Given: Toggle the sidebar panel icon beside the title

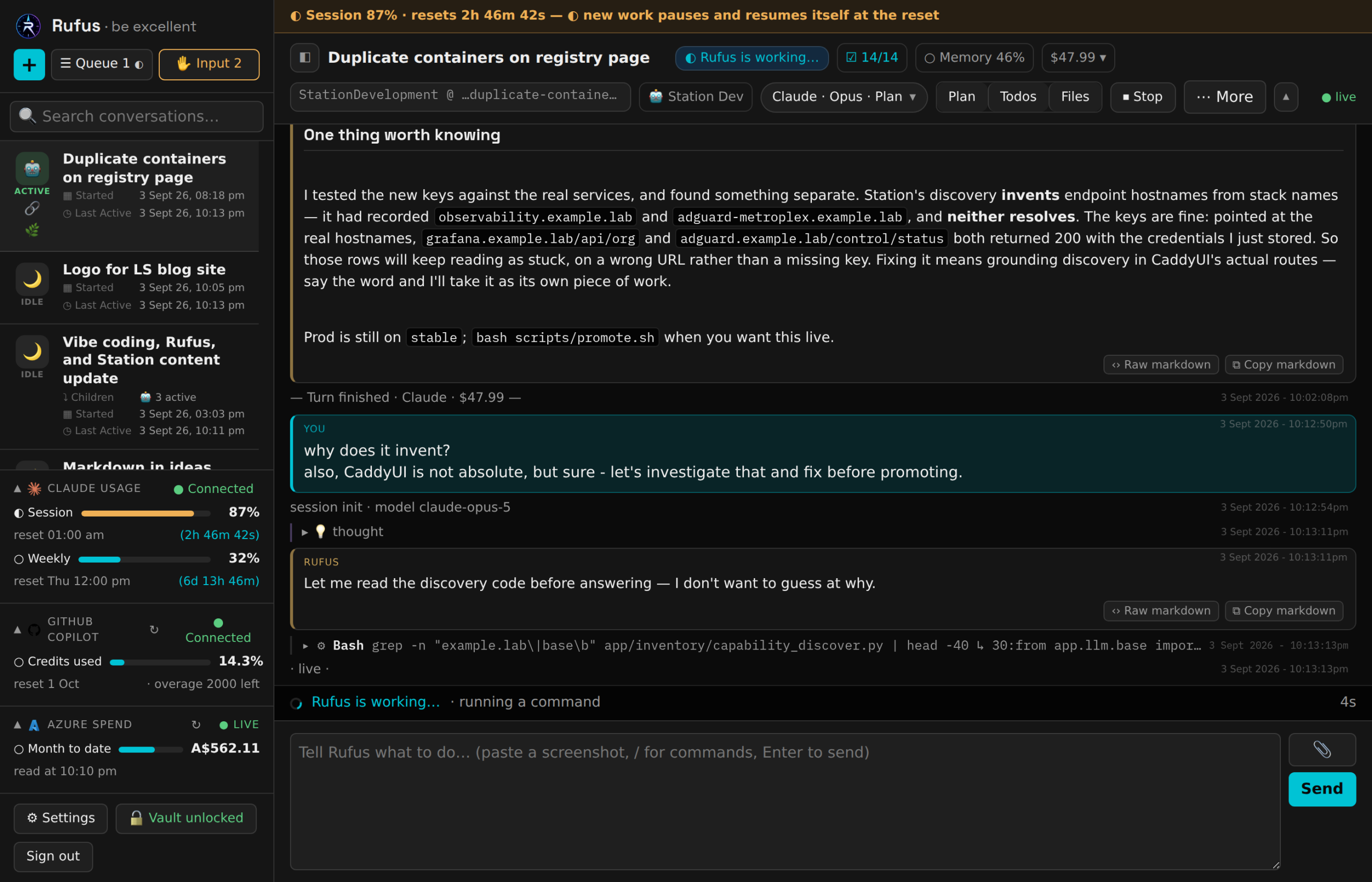Looking at the screenshot, I should coord(305,58).
